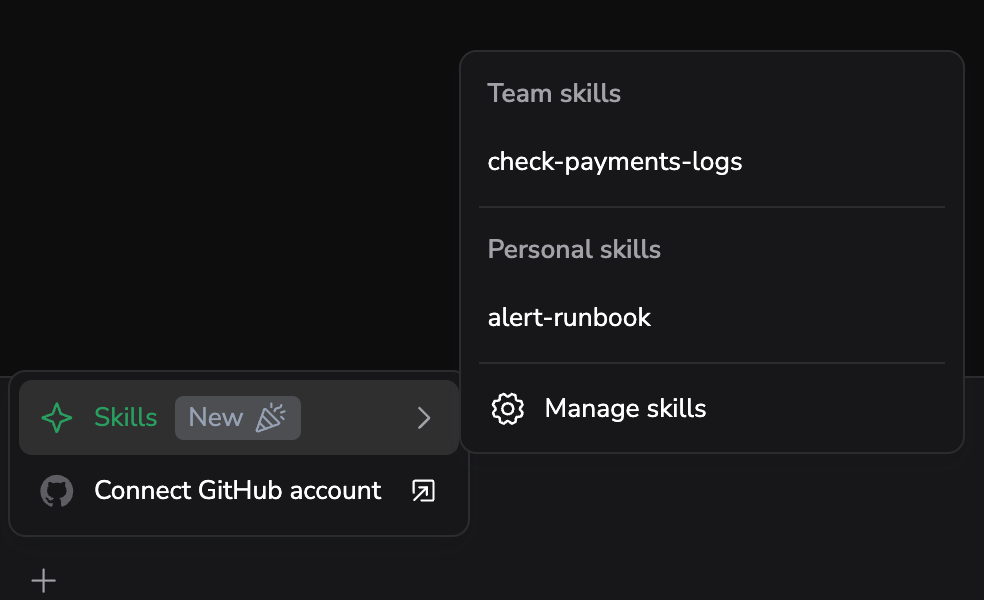This screenshot has height=600, width=984.
Task: Select the check-payments-logs team skill
Action: click(x=712, y=162)
